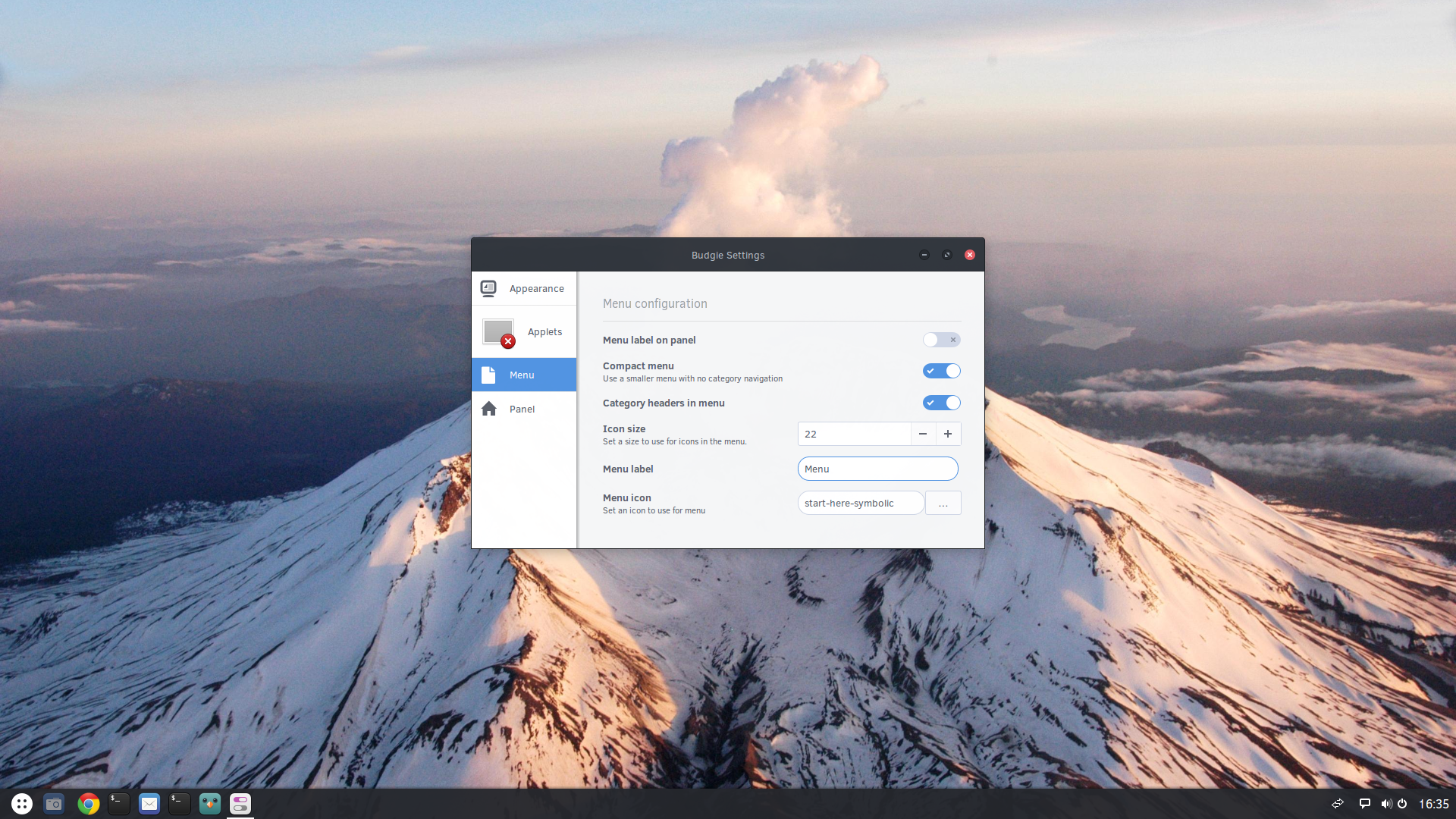Open the Budgie applications menu launcher

pos(22,804)
